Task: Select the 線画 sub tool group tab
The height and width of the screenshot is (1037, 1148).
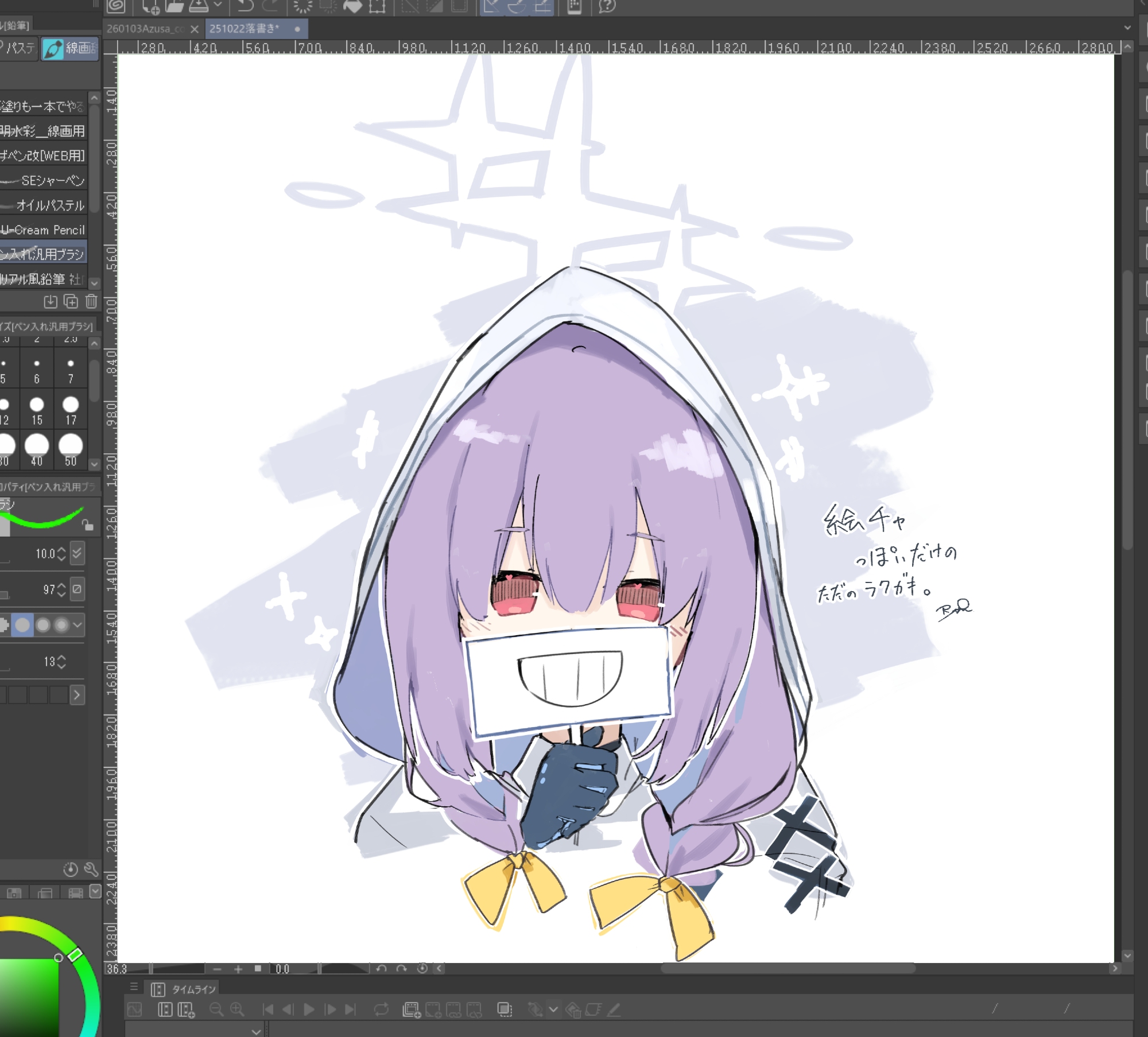Action: 71,48
